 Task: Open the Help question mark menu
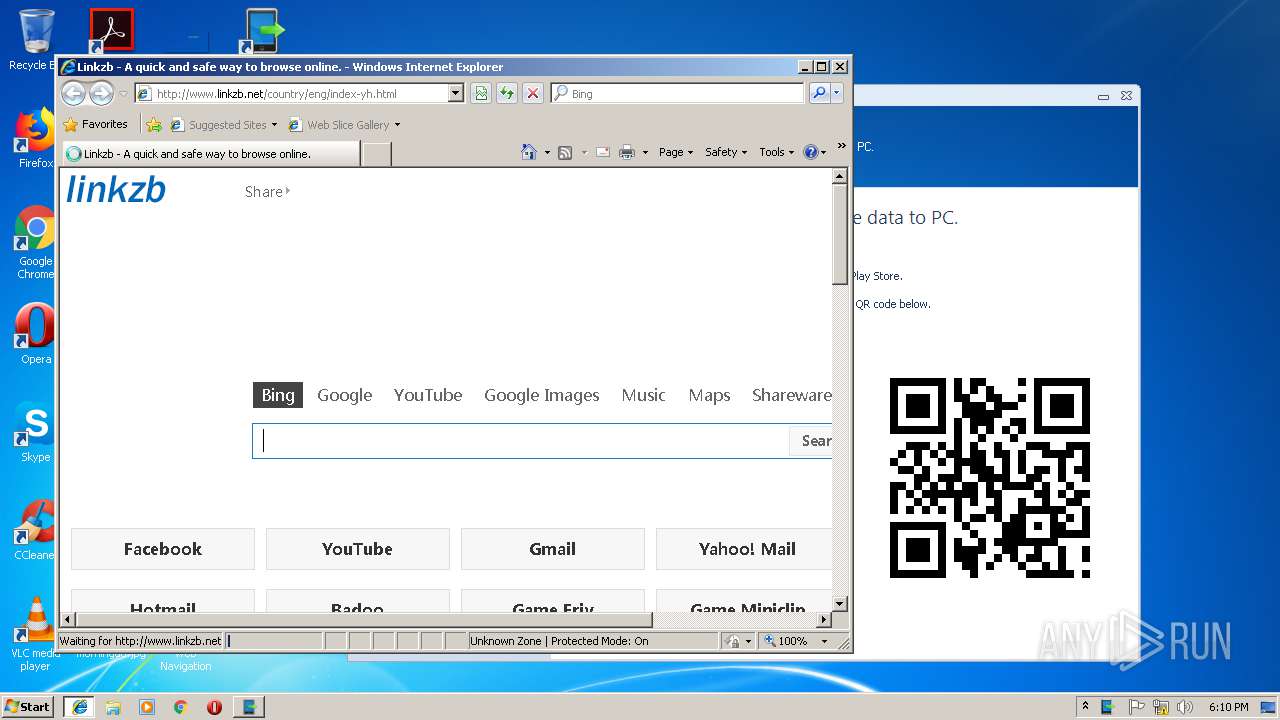(x=815, y=152)
